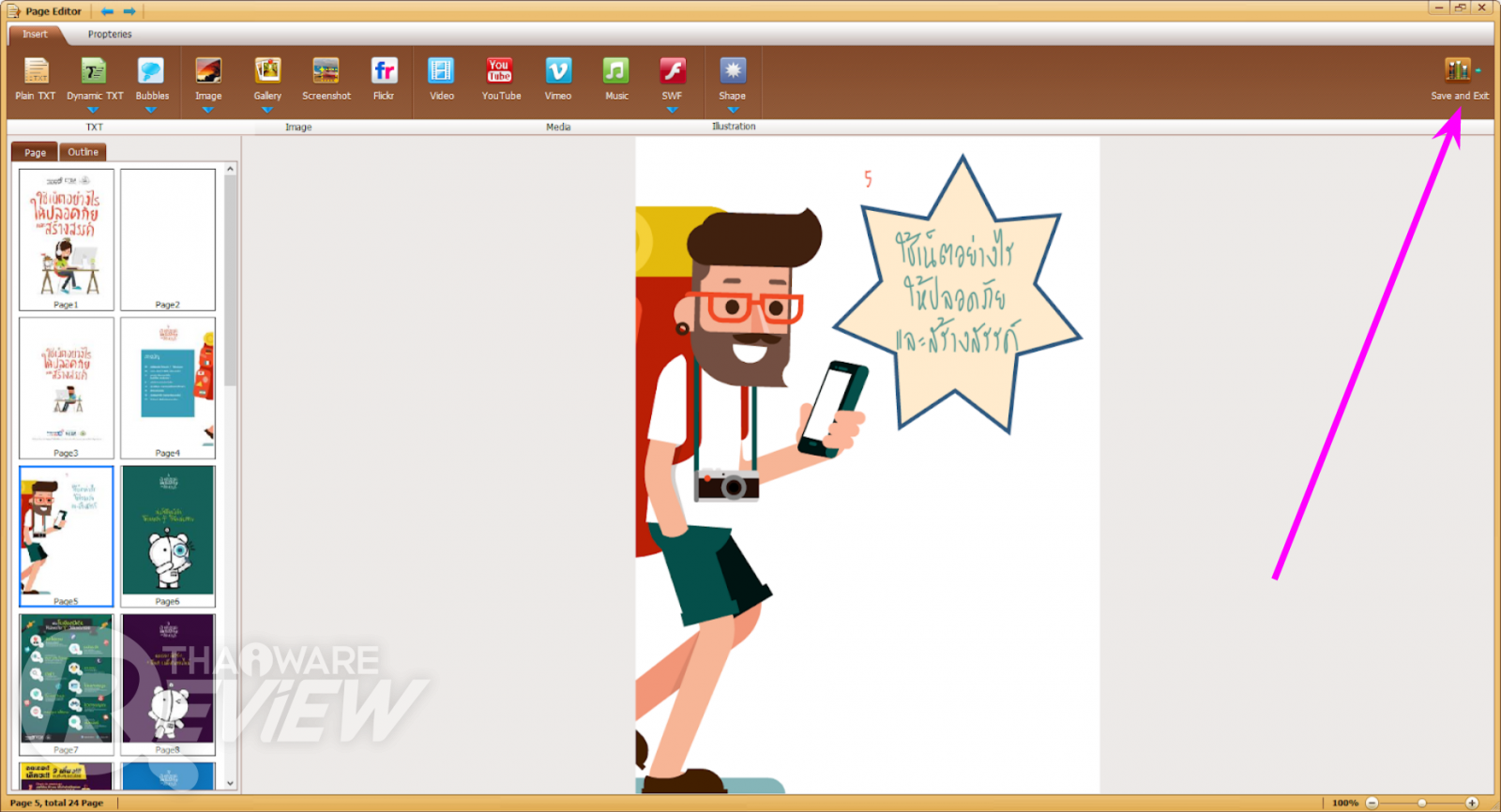Screen dimensions: 1501x812
Task: Switch to the Insert tab
Action: pos(35,34)
